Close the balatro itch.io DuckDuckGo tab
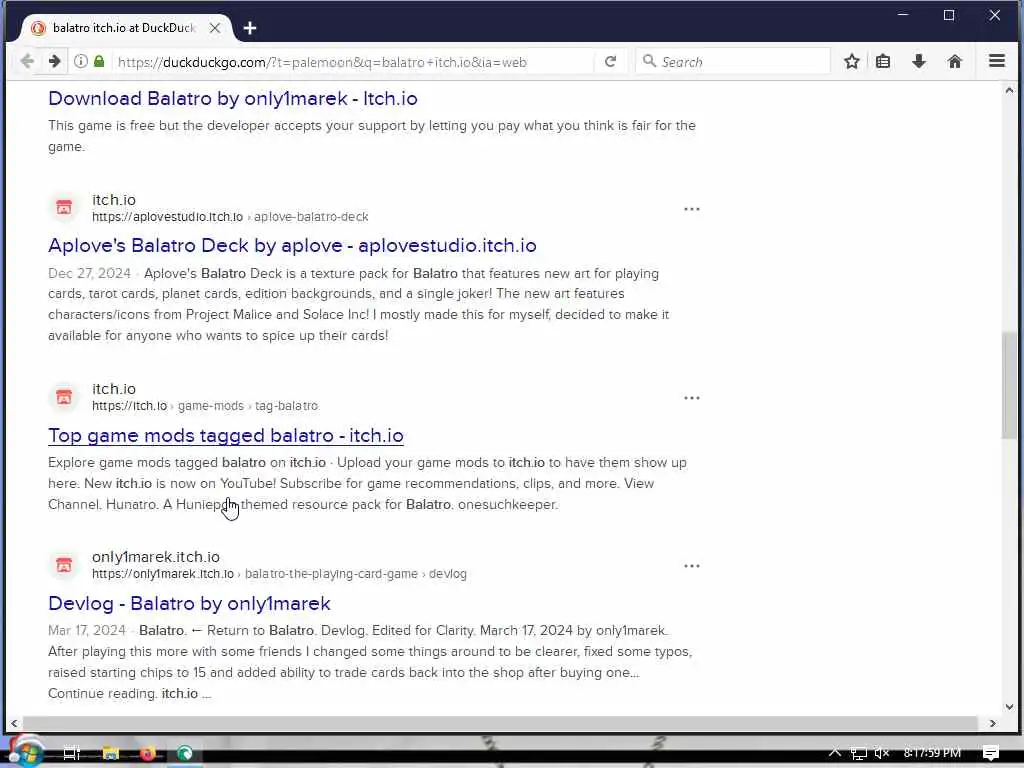Viewport: 1024px width, 768px height. point(214,28)
